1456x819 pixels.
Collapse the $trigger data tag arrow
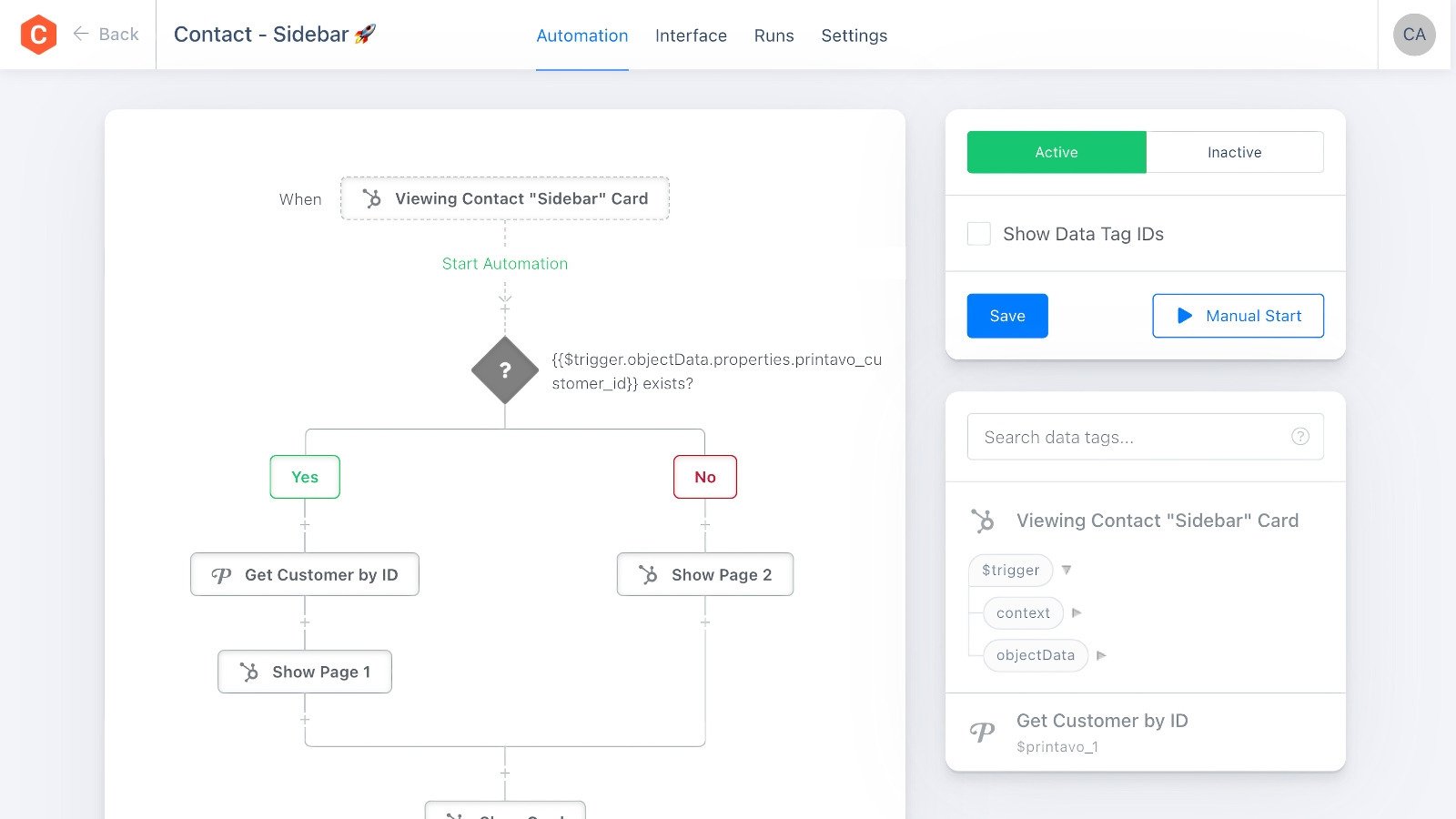(x=1067, y=570)
